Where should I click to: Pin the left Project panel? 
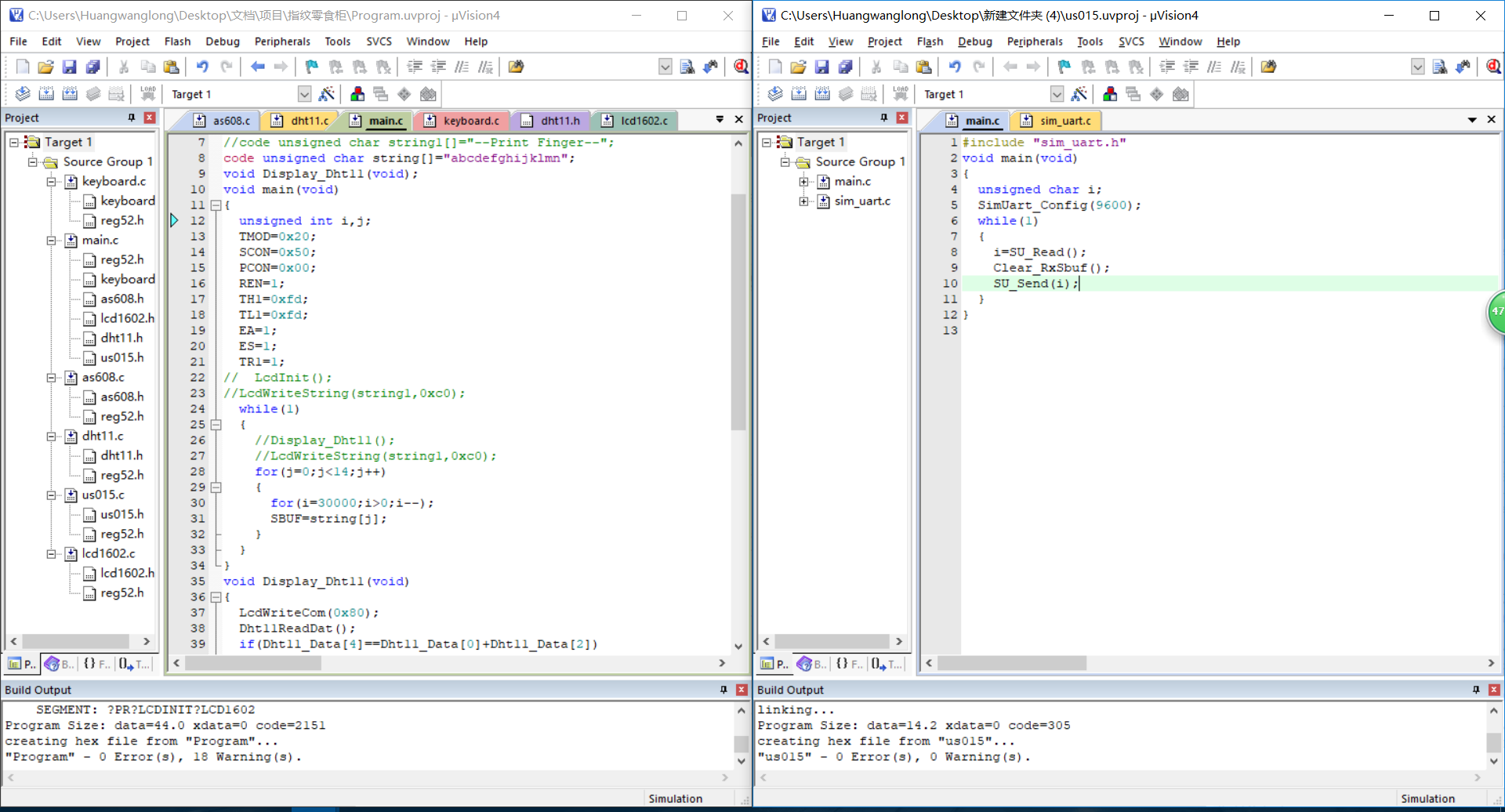tap(132, 118)
